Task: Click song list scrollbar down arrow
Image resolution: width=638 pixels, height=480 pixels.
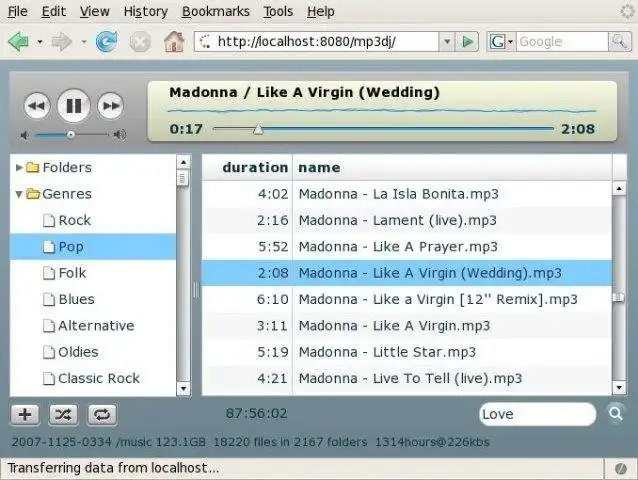Action: click(x=619, y=388)
